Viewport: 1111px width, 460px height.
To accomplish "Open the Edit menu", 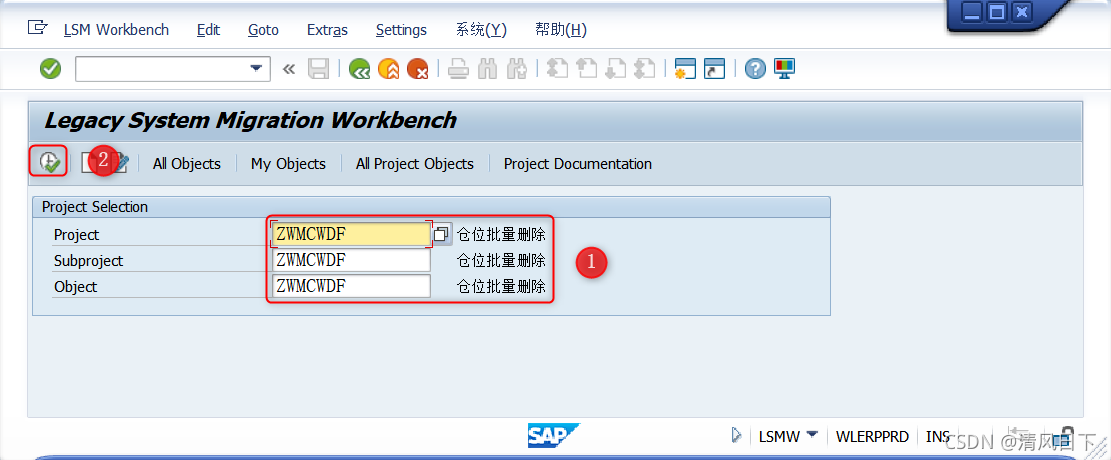I will (x=208, y=30).
